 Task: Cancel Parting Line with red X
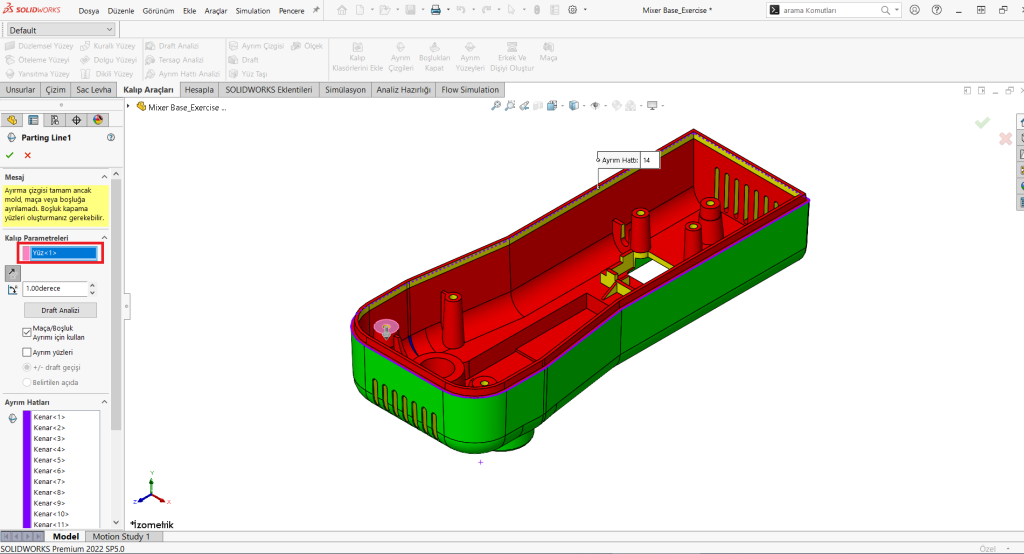[x=27, y=155]
